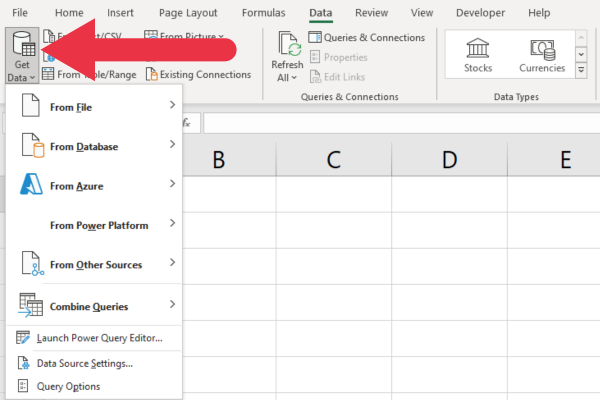Open the Refresh All dropdown arrow
This screenshot has height=400, width=600.
pos(294,78)
